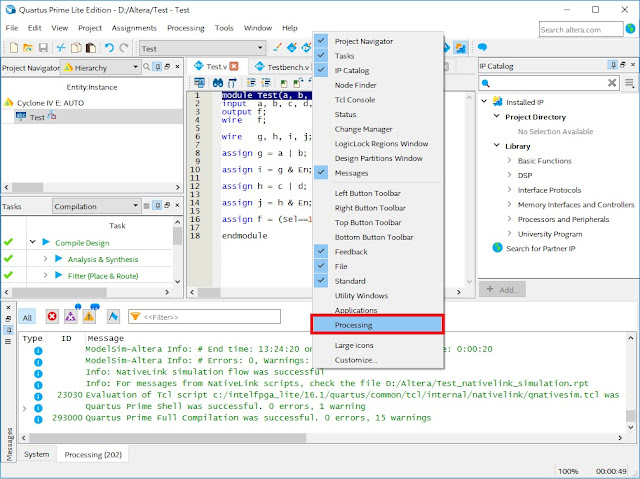The image size is (640, 479).
Task: Click the Add... button in IP Catalog
Action: click(x=502, y=289)
